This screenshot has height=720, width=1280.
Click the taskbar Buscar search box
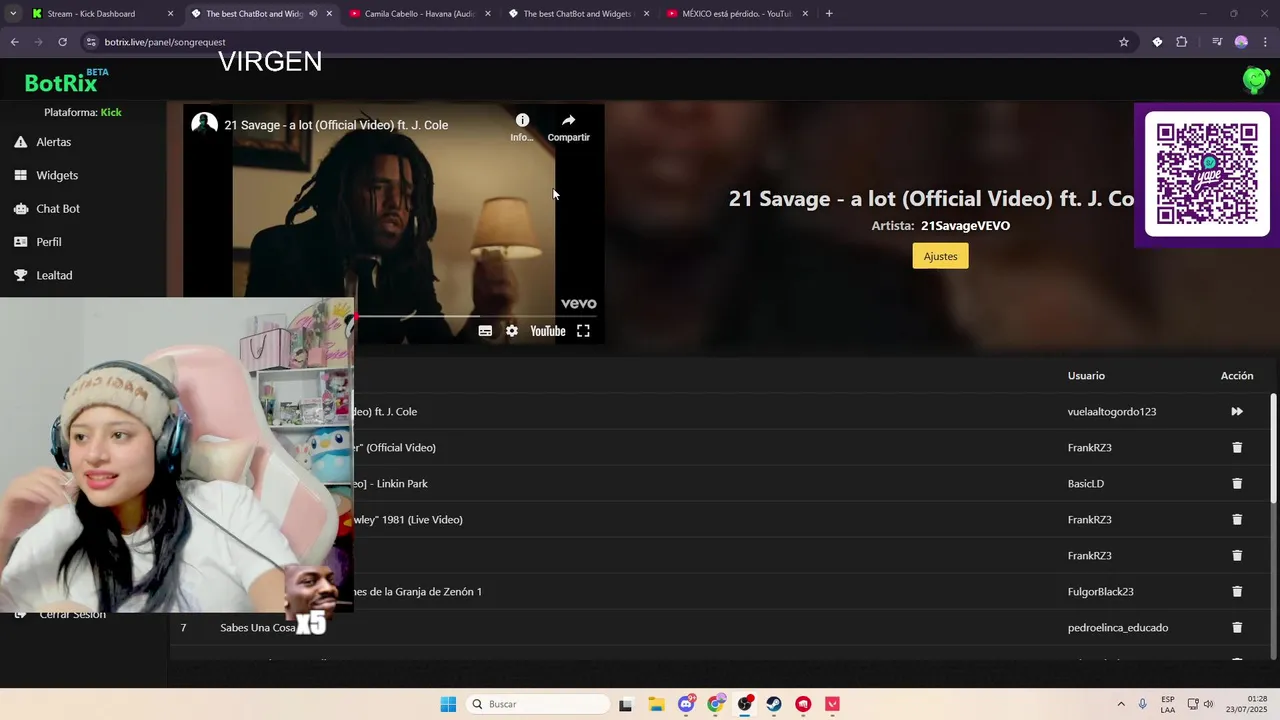pyautogui.click(x=538, y=704)
